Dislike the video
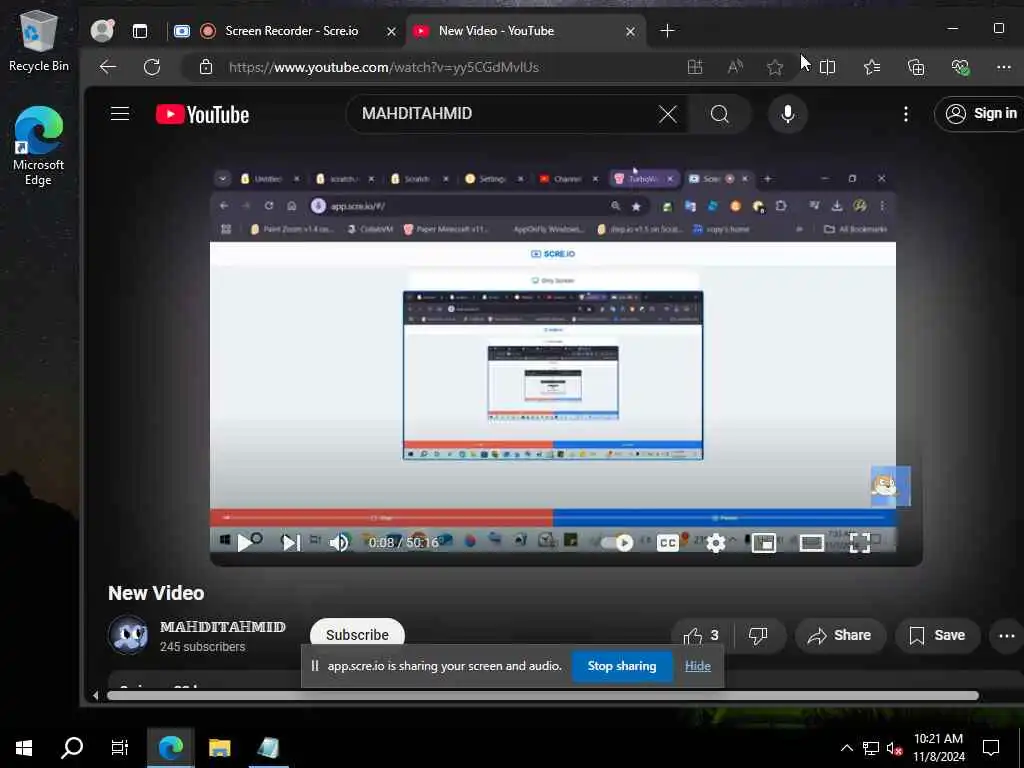 pyautogui.click(x=758, y=635)
